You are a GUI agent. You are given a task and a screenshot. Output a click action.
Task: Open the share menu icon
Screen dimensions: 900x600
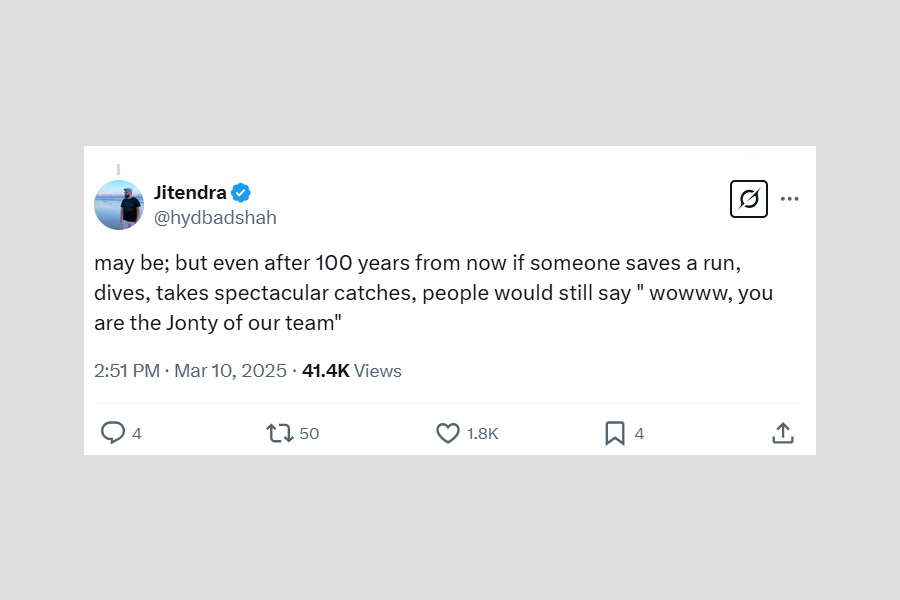coord(783,433)
